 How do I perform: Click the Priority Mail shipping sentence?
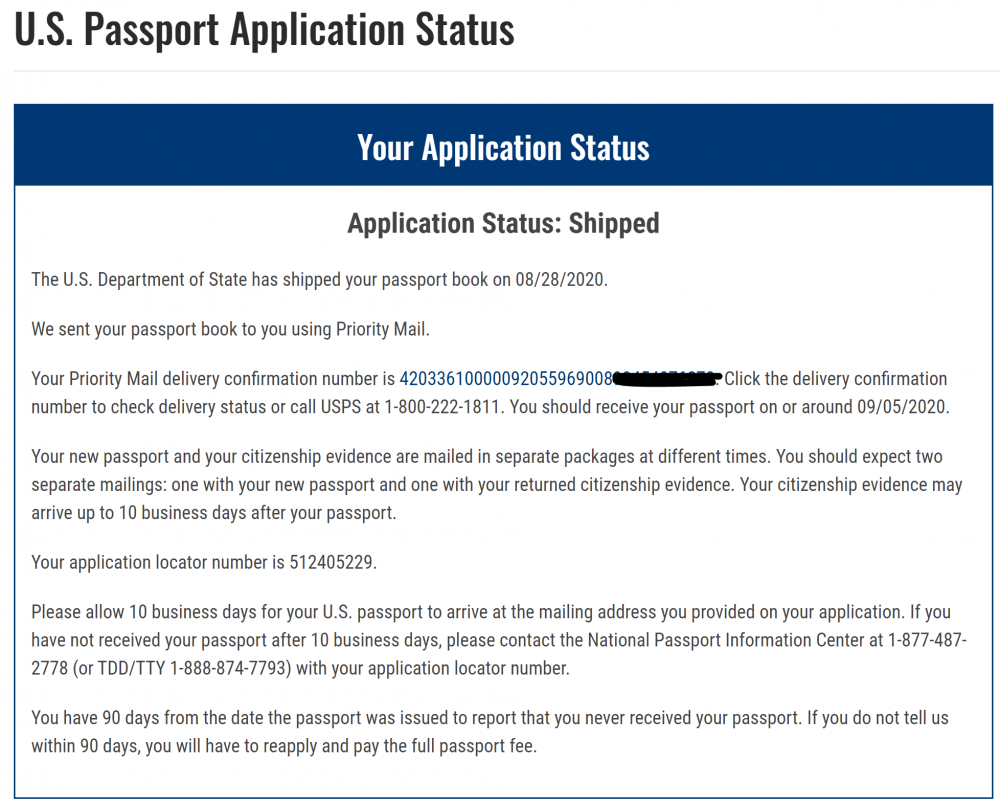230,329
